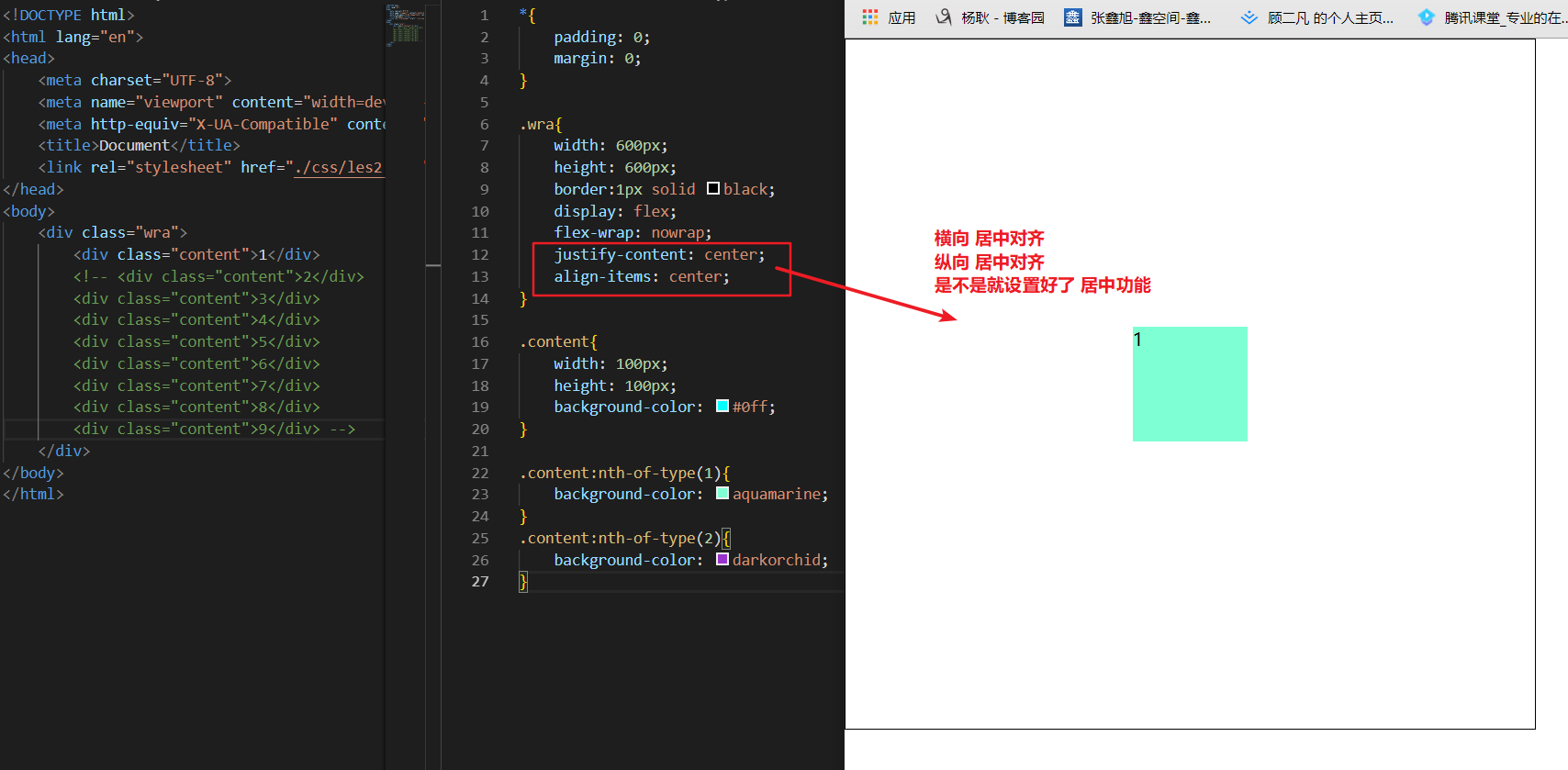
Task: Open the #0ff background color swatch
Action: 722,407
